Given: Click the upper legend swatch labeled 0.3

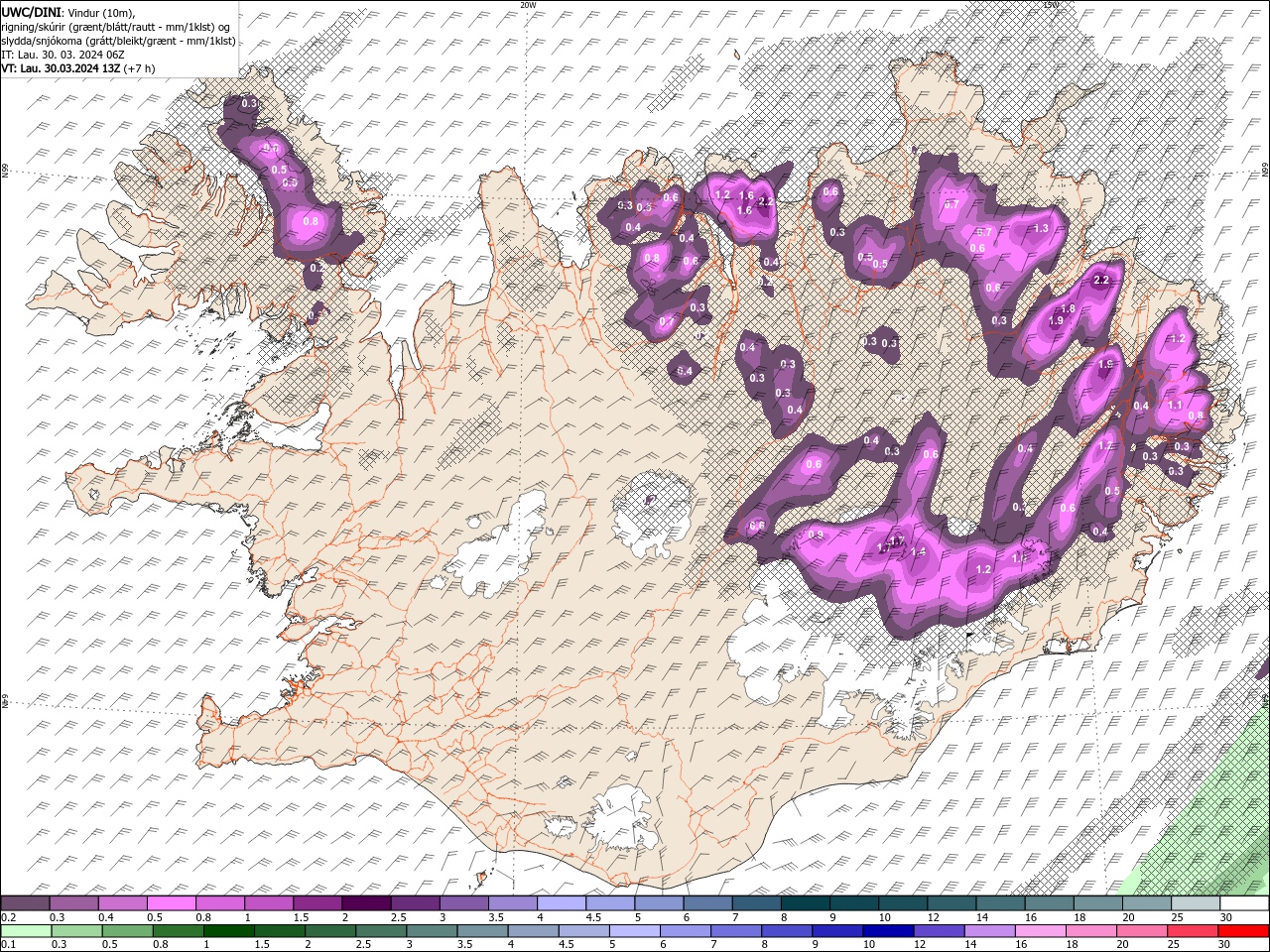Looking at the screenshot, I should pyautogui.click(x=73, y=903).
